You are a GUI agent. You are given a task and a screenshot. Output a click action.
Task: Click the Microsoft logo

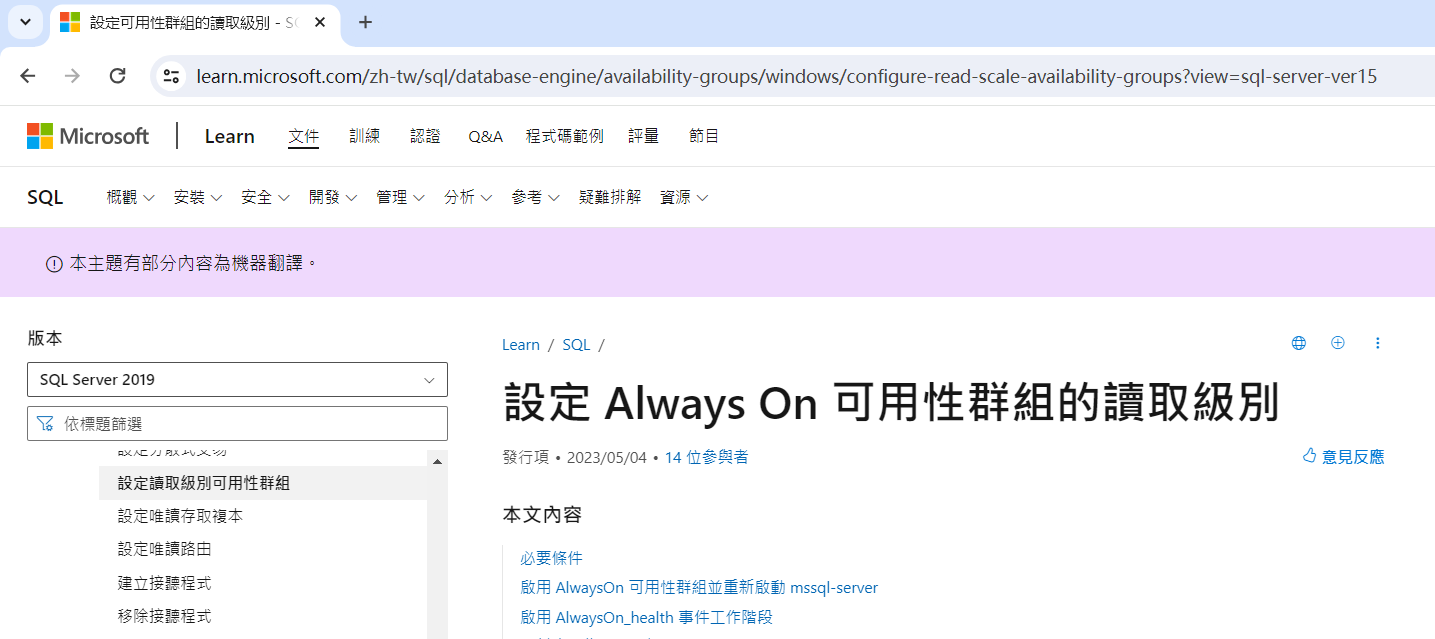click(x=88, y=136)
